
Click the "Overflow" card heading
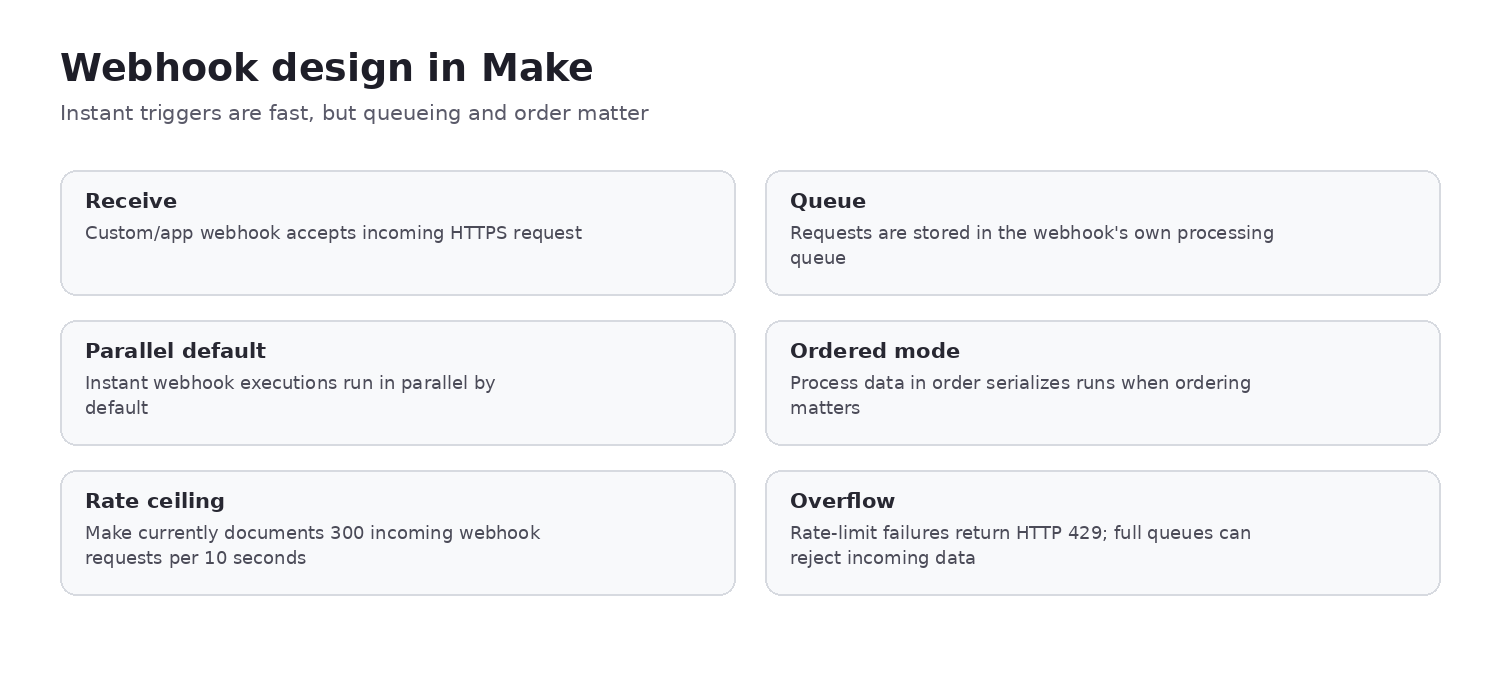pyautogui.click(x=842, y=501)
